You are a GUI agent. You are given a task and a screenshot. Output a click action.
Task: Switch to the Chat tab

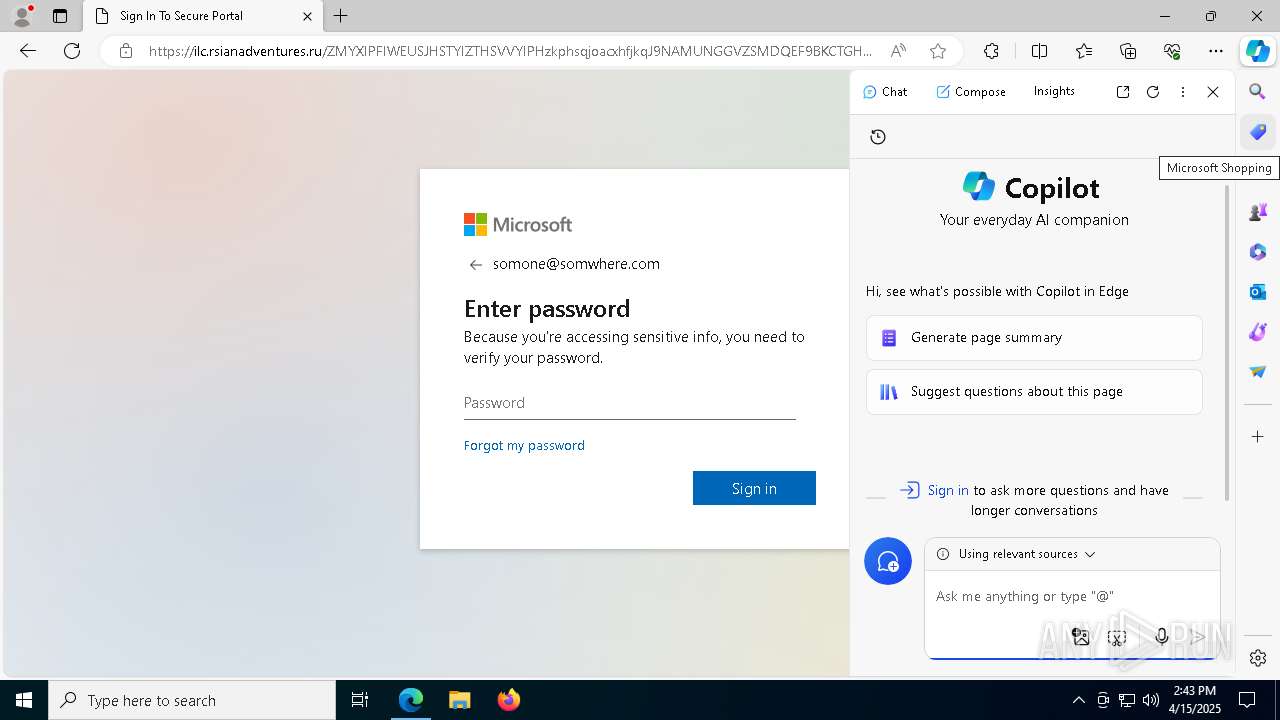(885, 92)
